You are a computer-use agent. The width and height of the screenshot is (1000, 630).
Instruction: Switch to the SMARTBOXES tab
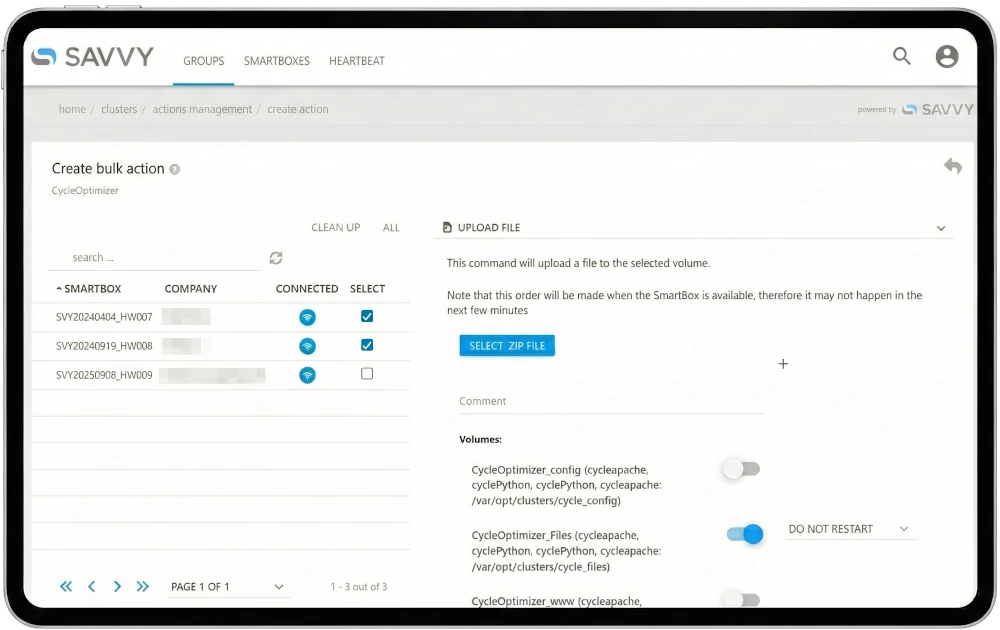[277, 61]
